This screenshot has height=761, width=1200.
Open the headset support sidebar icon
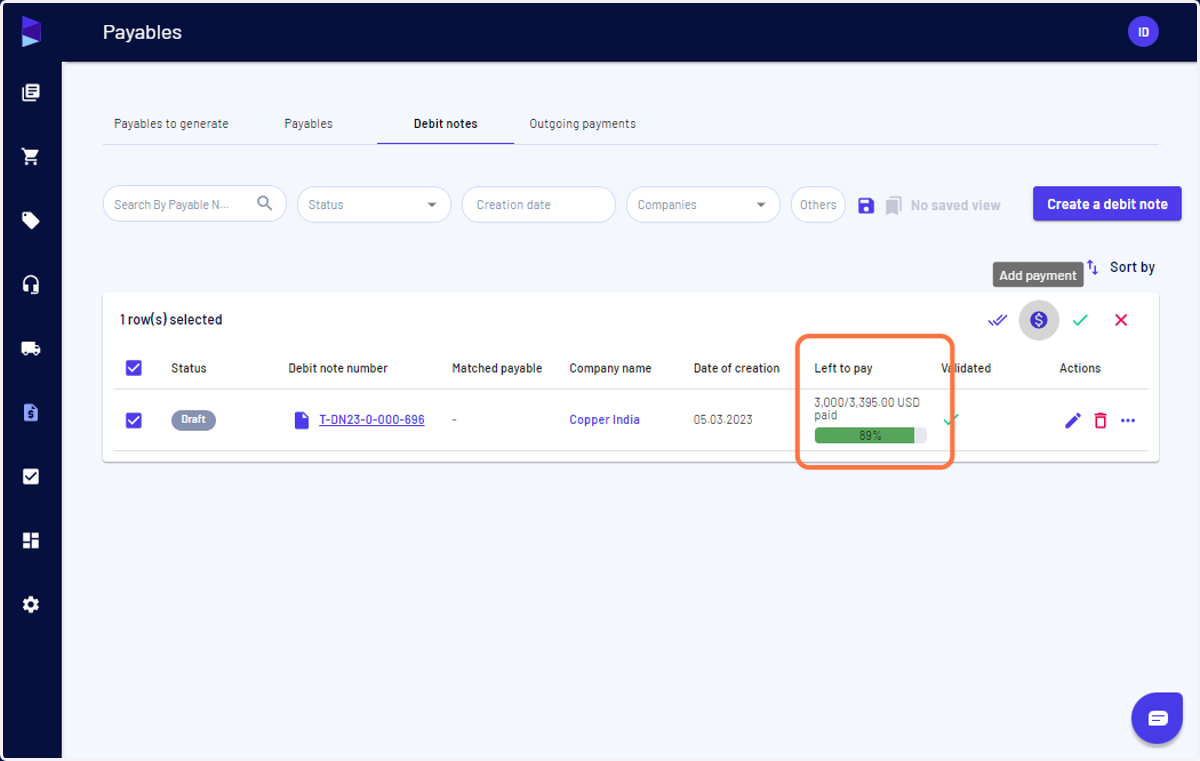coord(31,285)
